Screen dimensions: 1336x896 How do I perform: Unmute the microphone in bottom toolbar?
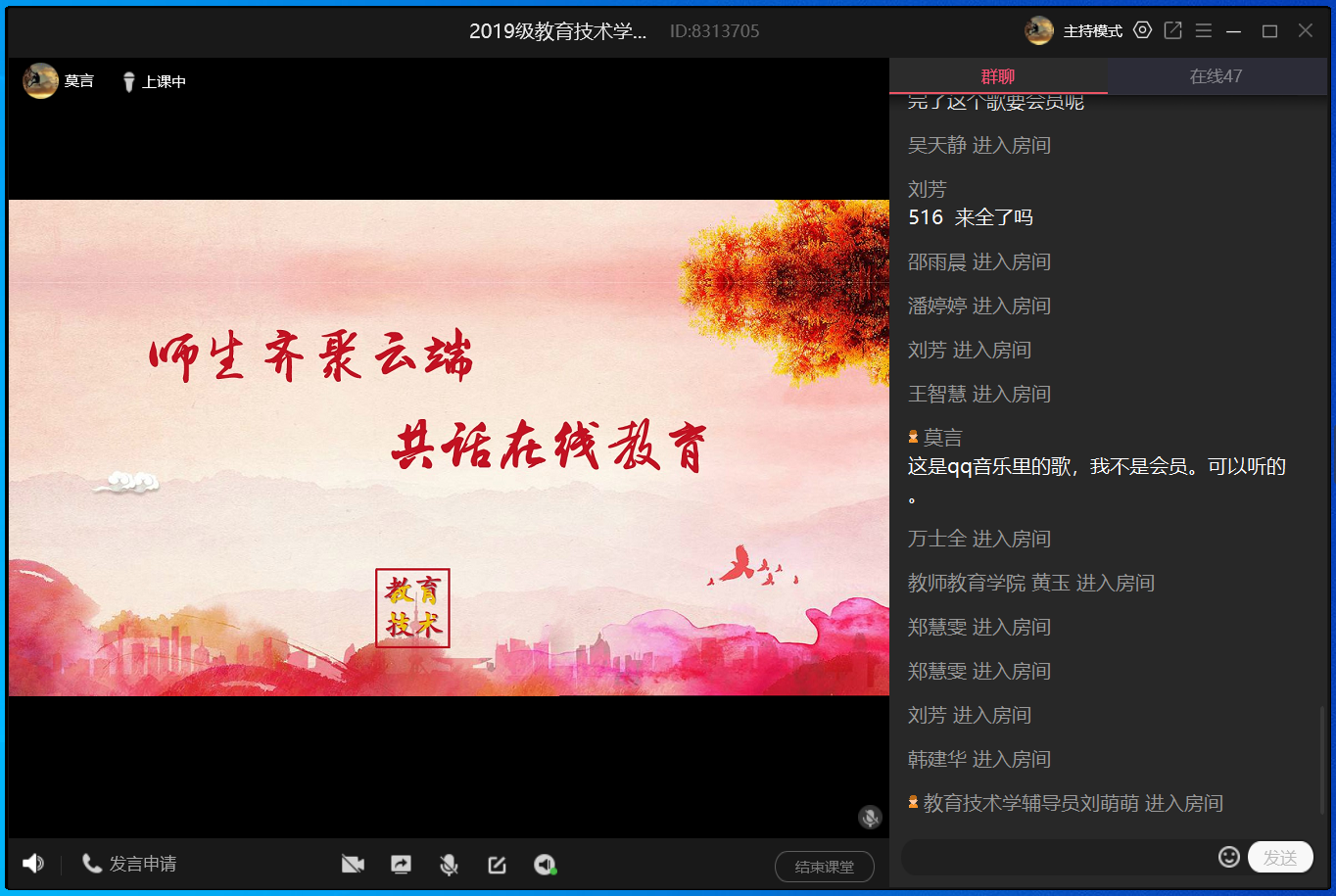coord(449,865)
